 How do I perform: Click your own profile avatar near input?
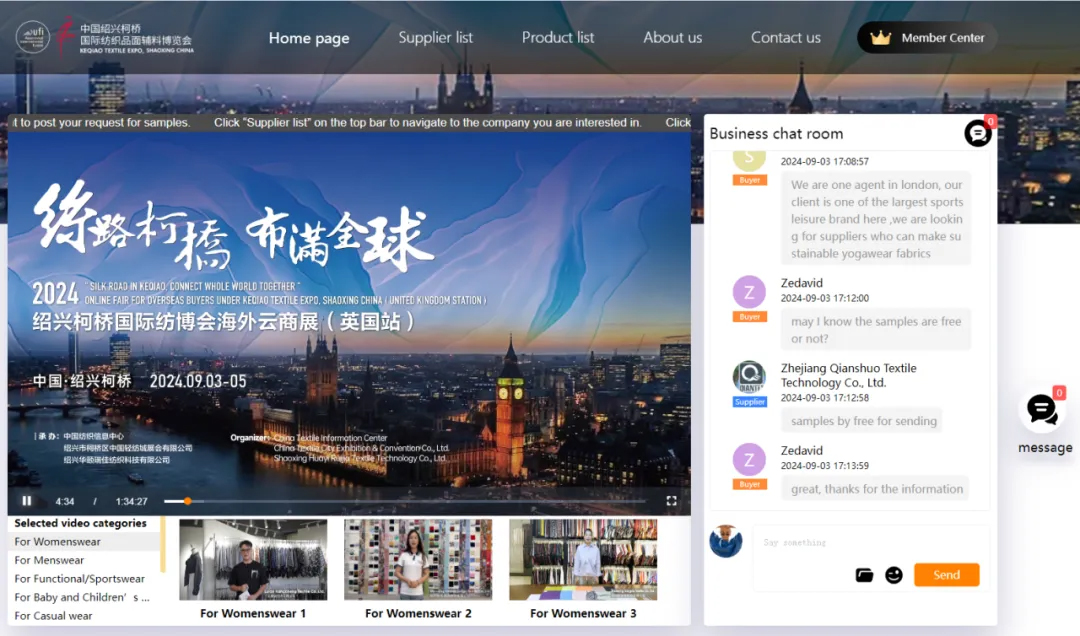(x=726, y=542)
